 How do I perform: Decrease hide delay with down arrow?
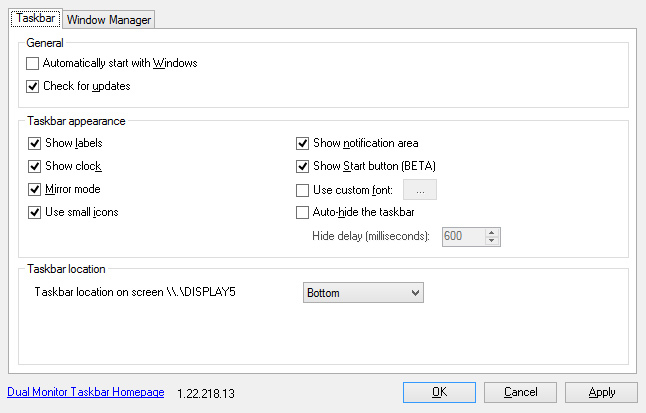[x=492, y=241]
